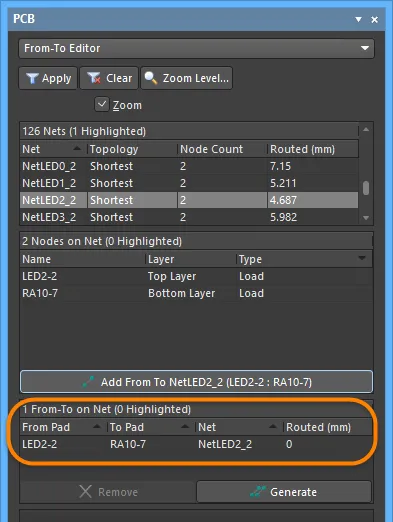The height and width of the screenshot is (522, 393).
Task: Click the Apply filter funnel icon
Action: (x=32, y=78)
